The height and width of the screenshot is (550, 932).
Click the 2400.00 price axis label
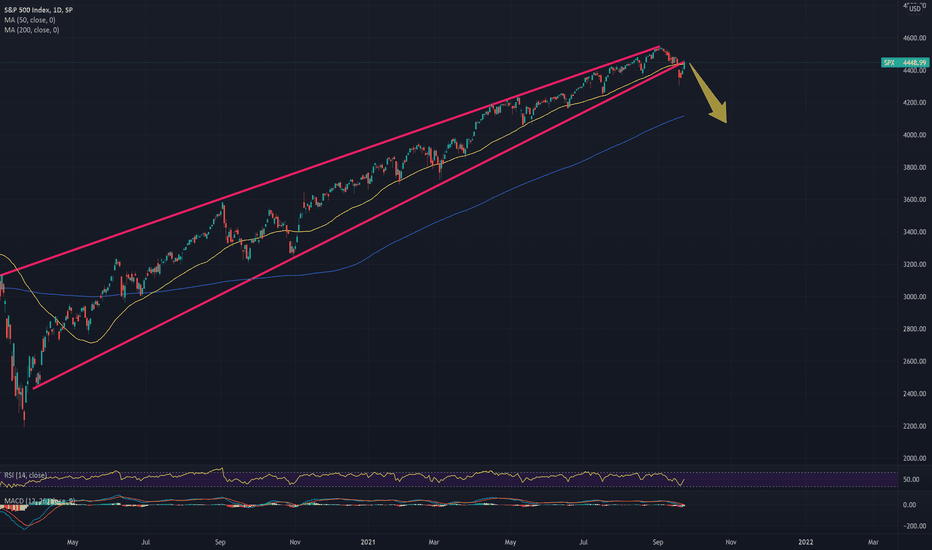(x=914, y=394)
